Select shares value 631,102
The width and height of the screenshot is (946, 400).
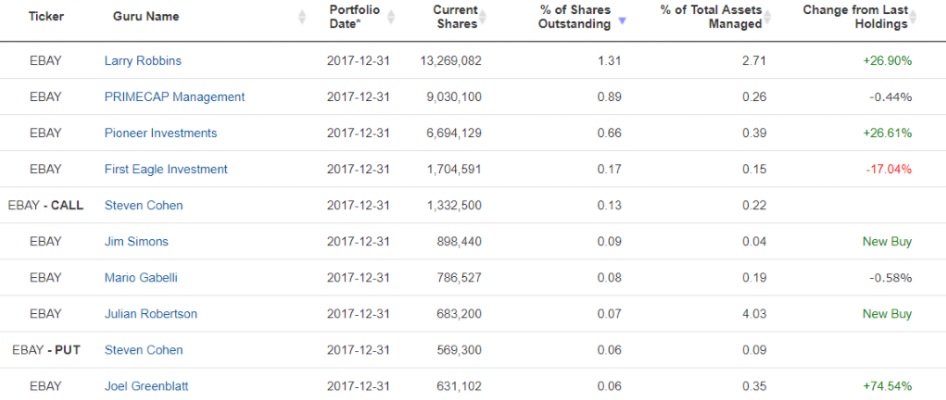point(459,386)
